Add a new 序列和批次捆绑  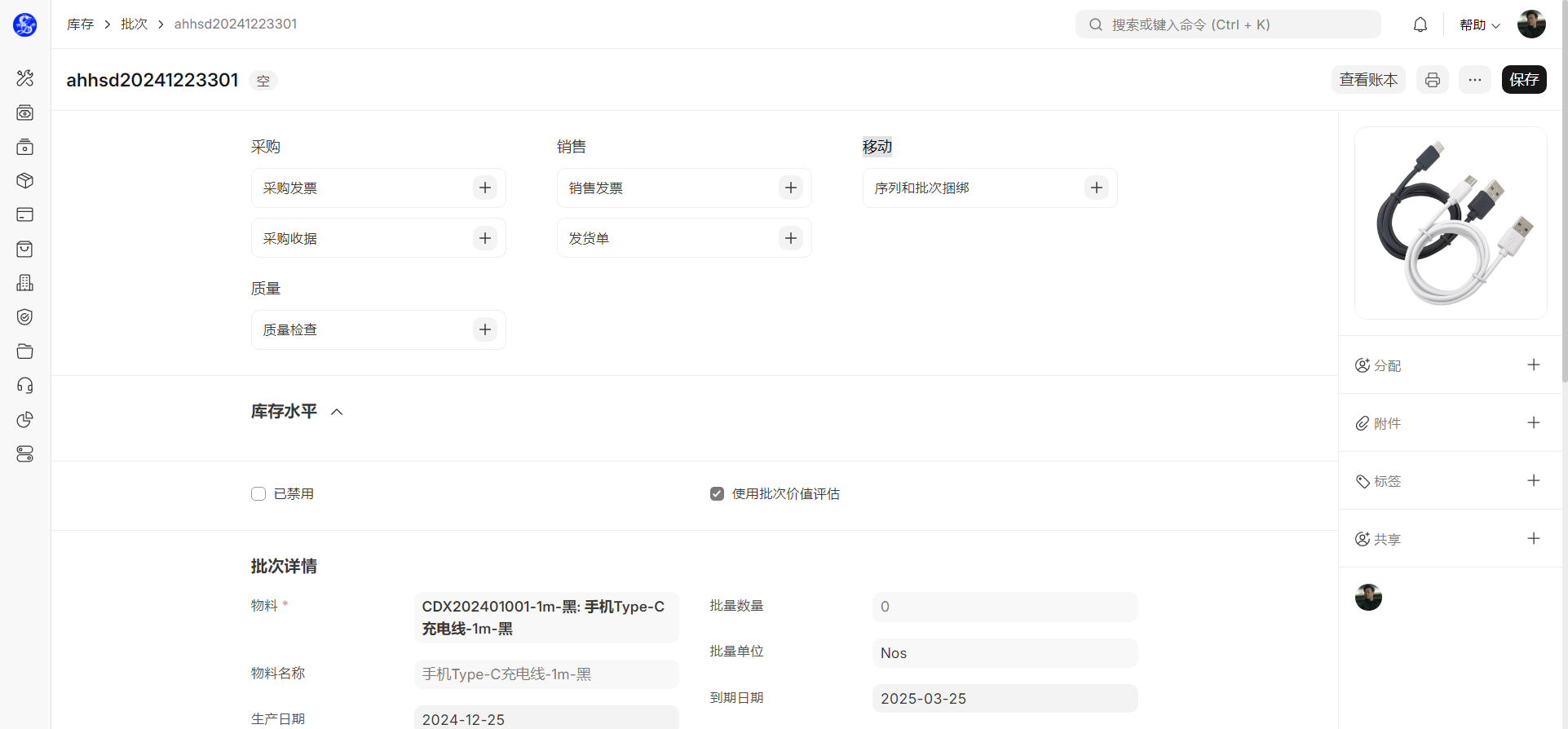coord(1097,188)
